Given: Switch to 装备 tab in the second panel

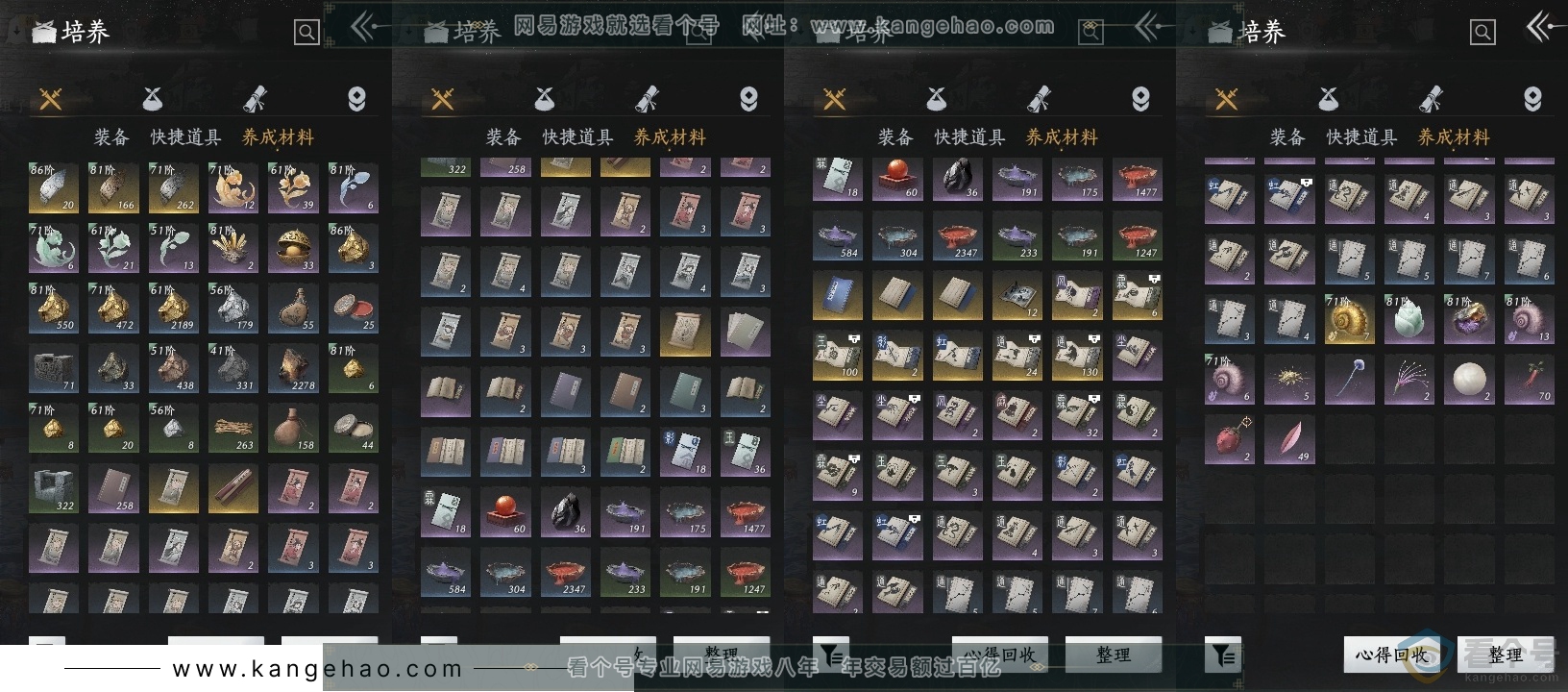Looking at the screenshot, I should 503,137.
